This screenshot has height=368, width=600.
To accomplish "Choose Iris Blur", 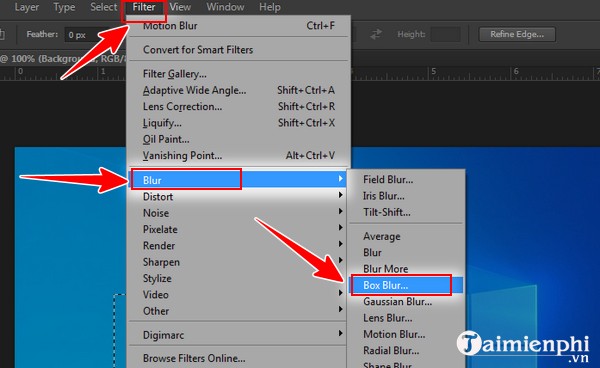I will [406, 196].
